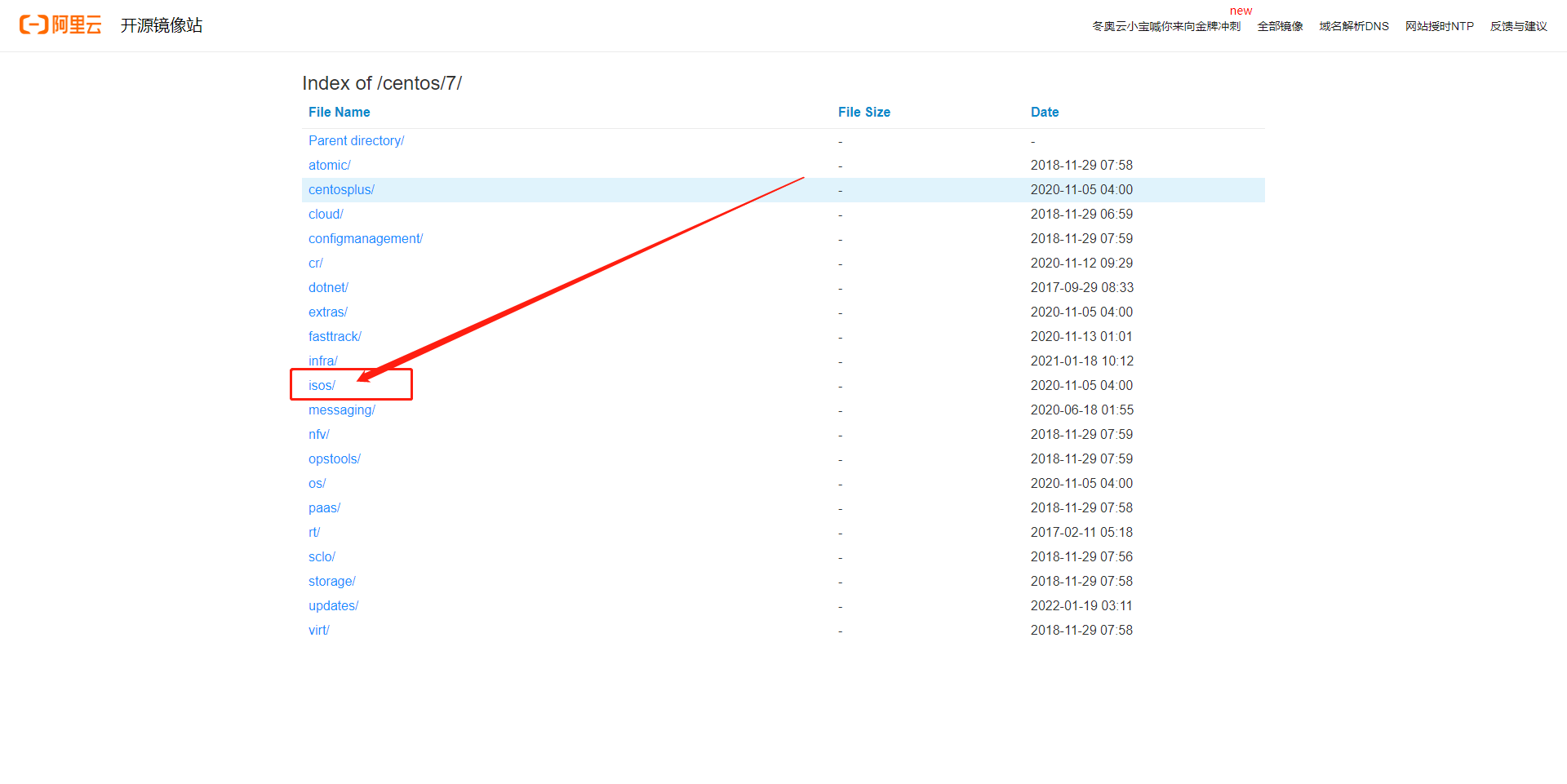The height and width of the screenshot is (784, 1567).
Task: Open the isos/ directory
Action: click(322, 385)
